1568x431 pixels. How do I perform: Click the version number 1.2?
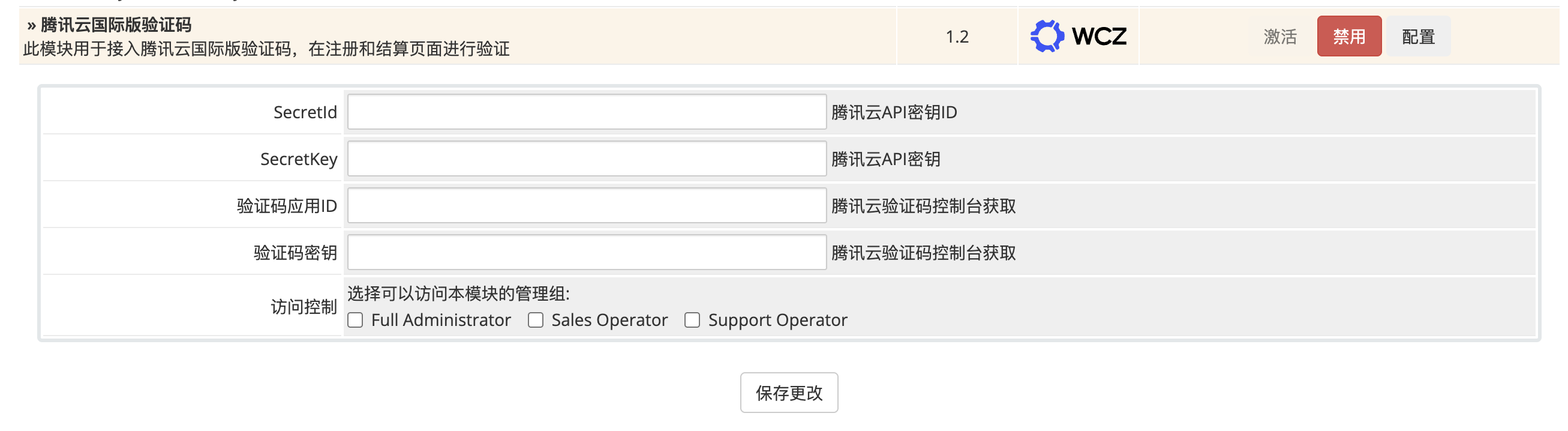click(957, 37)
